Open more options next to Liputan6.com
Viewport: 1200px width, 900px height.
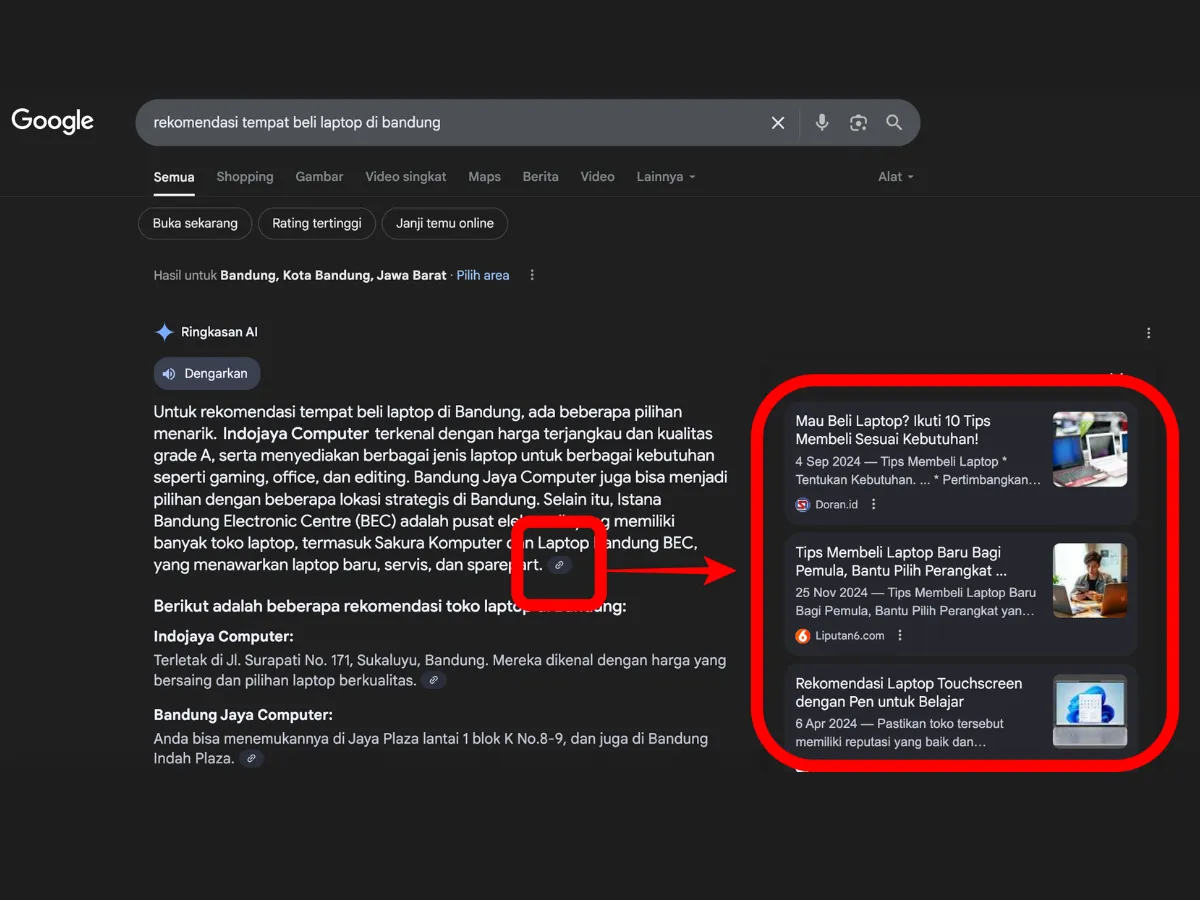[x=900, y=635]
